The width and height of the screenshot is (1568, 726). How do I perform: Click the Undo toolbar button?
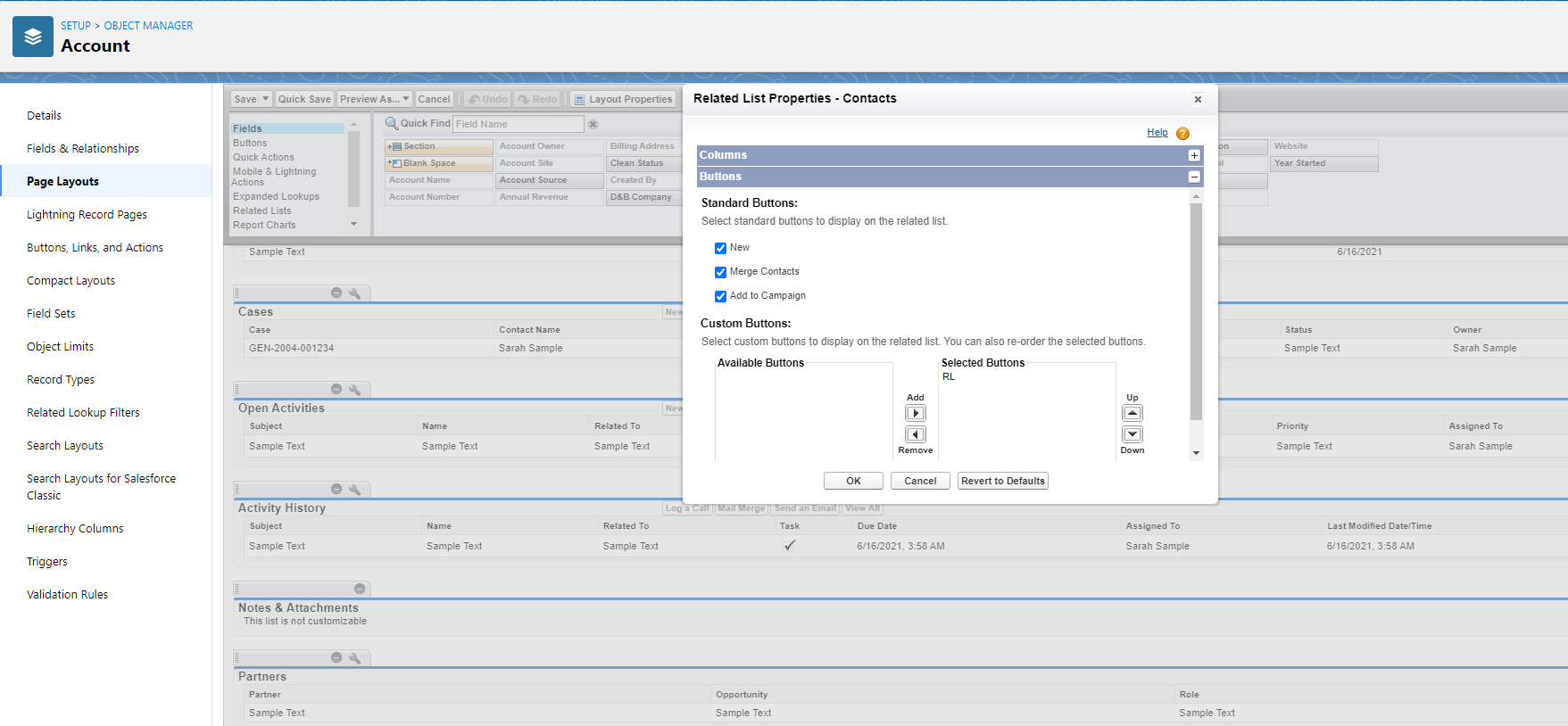487,99
